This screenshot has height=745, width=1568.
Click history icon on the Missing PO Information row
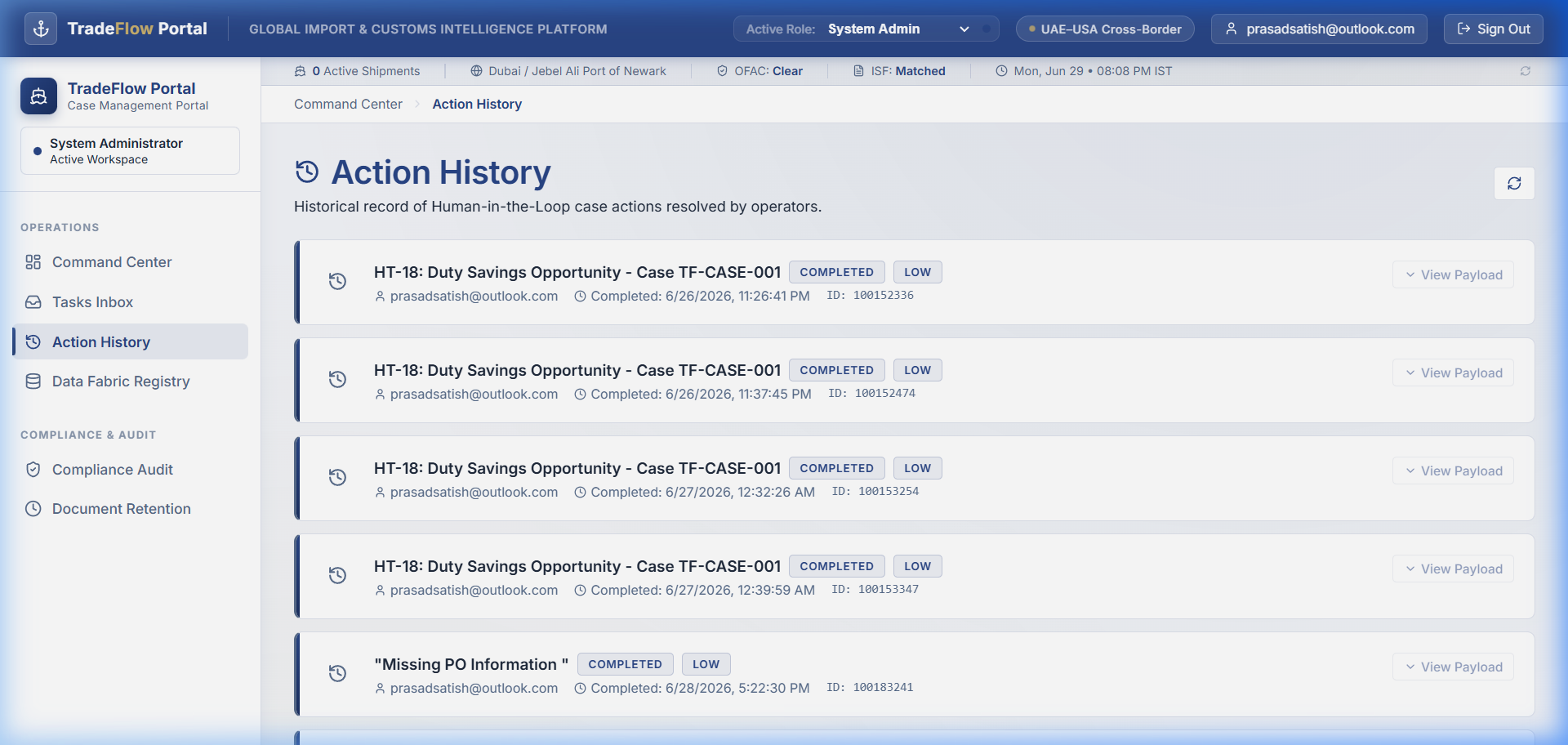(337, 673)
